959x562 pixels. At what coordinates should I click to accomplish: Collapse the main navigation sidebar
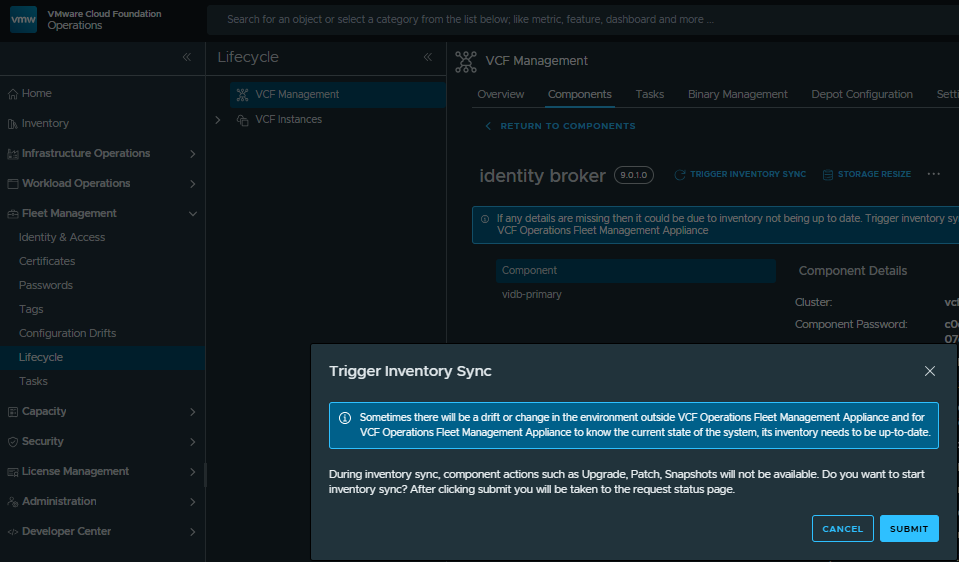(x=186, y=57)
